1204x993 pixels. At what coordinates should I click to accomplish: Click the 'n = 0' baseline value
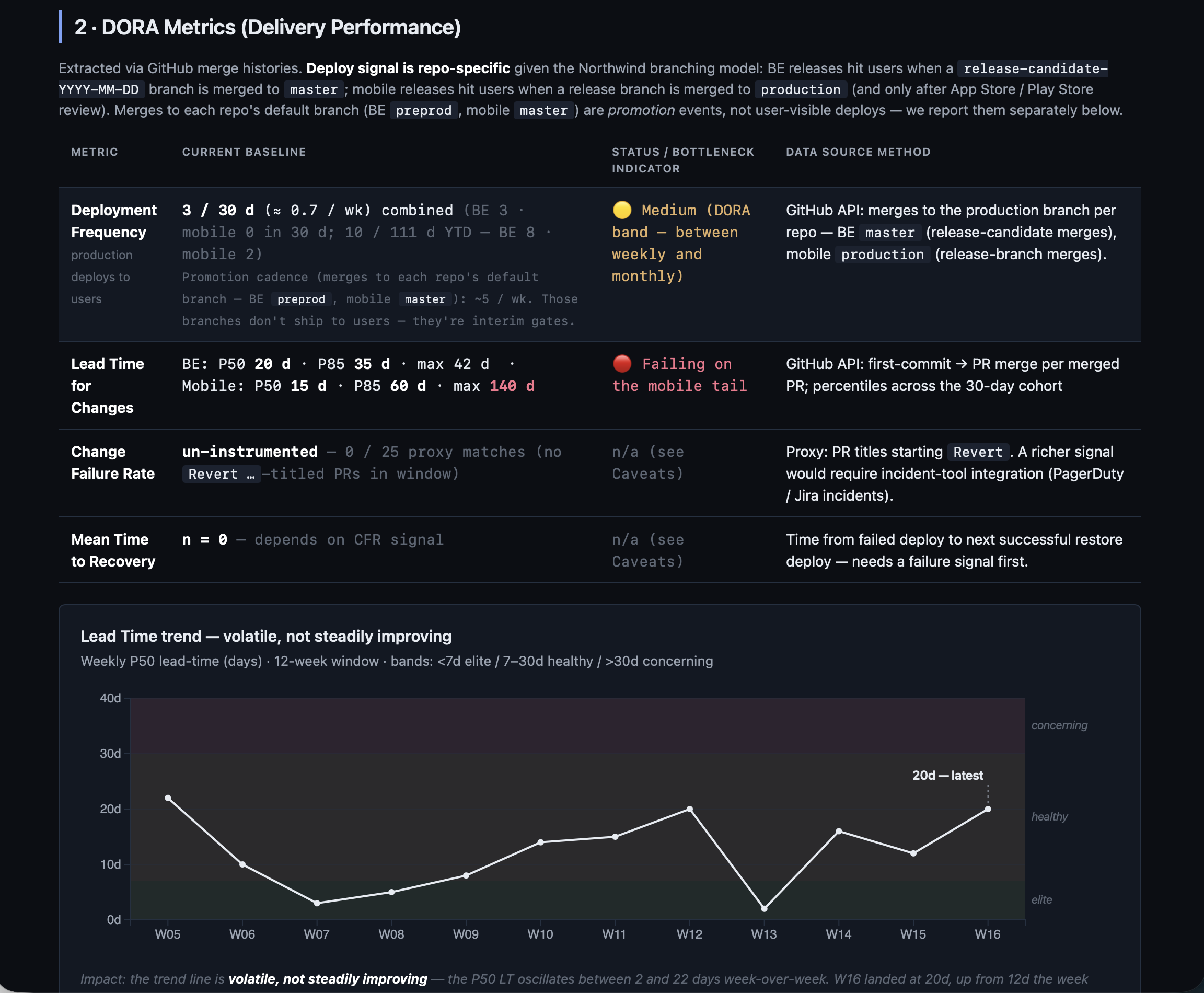(x=205, y=539)
